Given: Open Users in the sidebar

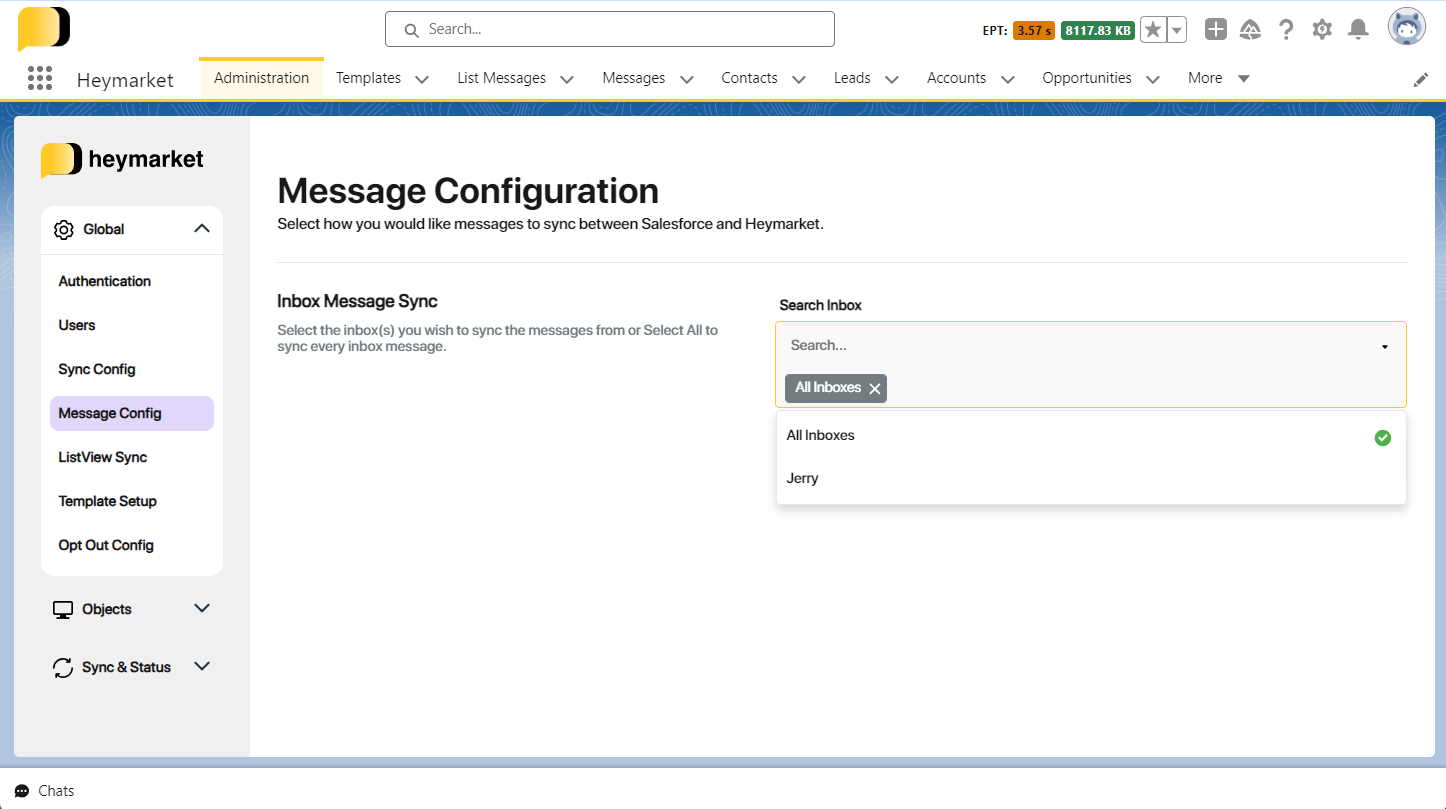Looking at the screenshot, I should (132, 325).
